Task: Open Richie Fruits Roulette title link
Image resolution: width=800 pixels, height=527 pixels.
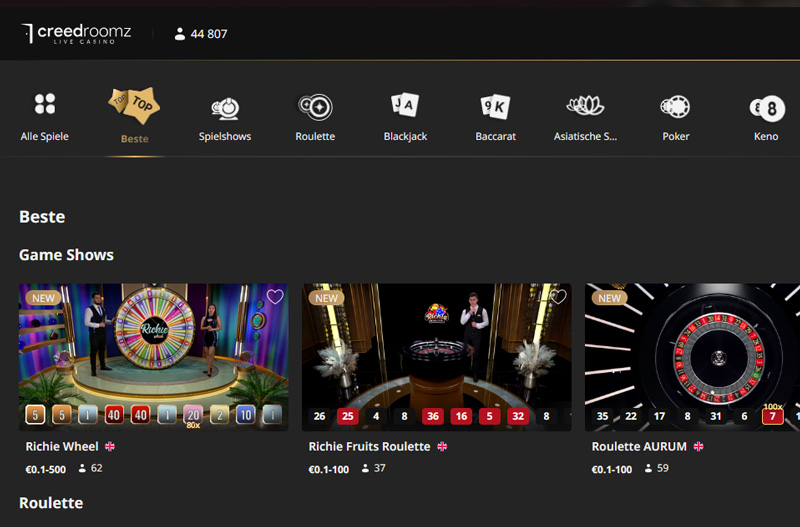Action: click(x=369, y=446)
